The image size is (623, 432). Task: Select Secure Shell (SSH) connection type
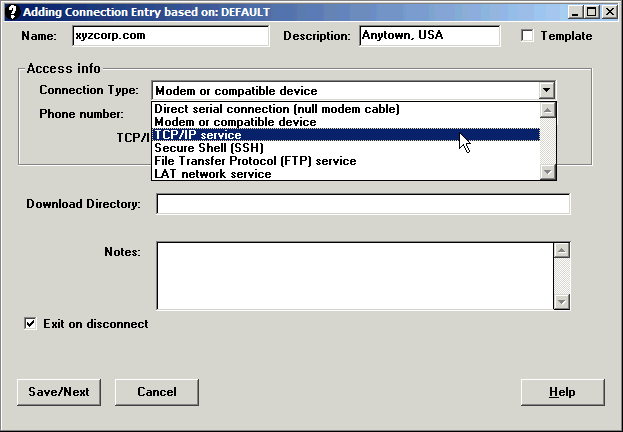(208, 147)
